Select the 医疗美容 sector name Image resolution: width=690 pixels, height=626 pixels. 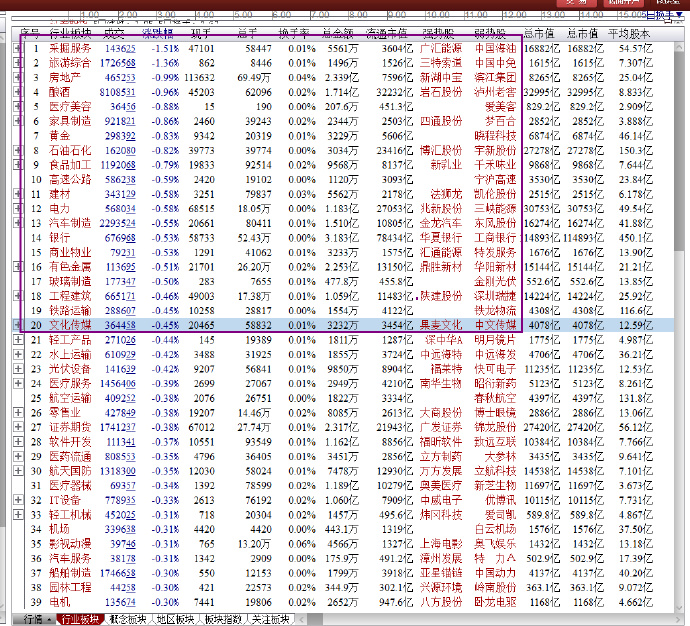point(70,106)
